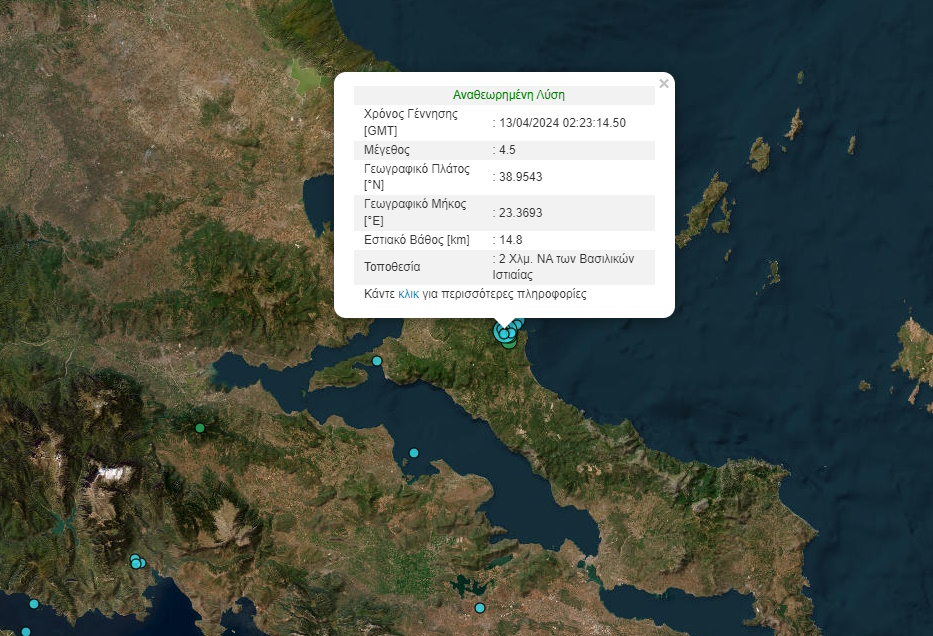Viewport: 933px width, 636px height.
Task: Click the magnitude value '4.5'
Action: pyautogui.click(x=507, y=150)
